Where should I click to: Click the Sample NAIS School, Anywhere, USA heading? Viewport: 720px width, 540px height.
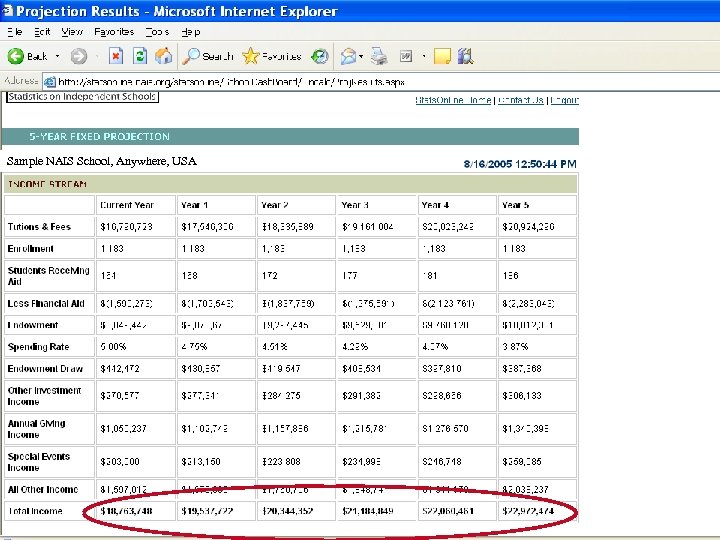click(101, 161)
